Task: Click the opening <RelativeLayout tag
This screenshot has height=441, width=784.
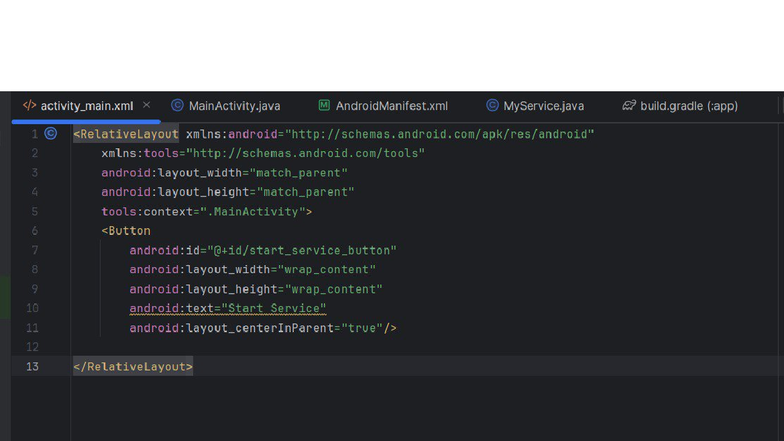Action: 126,134
